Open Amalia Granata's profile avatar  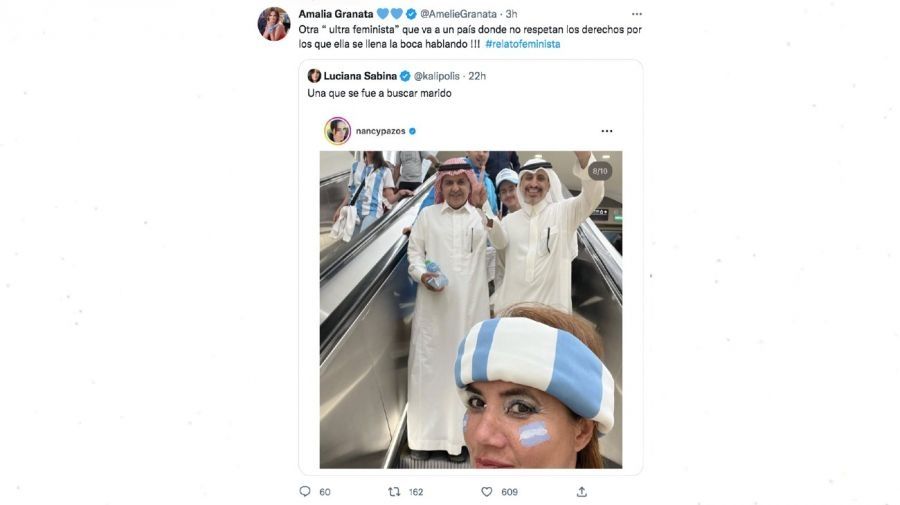point(274,24)
